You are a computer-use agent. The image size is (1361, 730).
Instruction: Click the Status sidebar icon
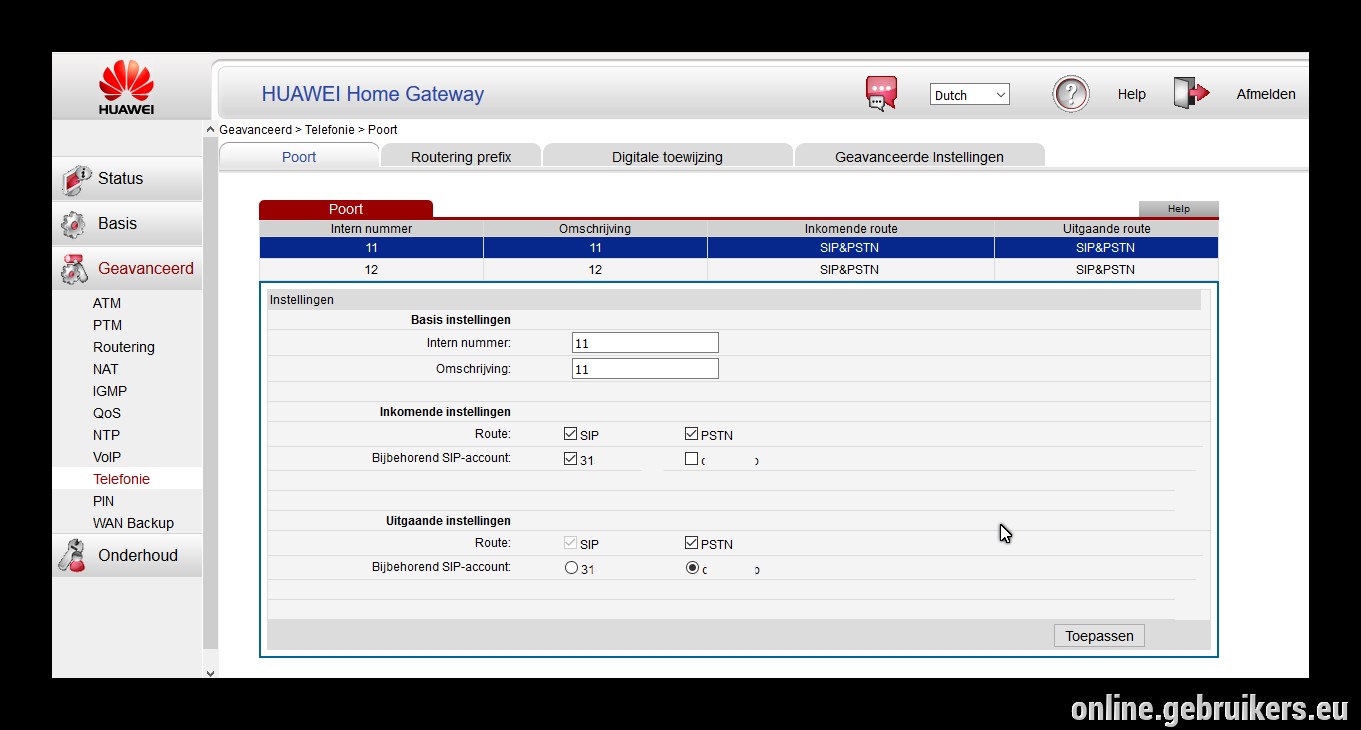coord(76,179)
